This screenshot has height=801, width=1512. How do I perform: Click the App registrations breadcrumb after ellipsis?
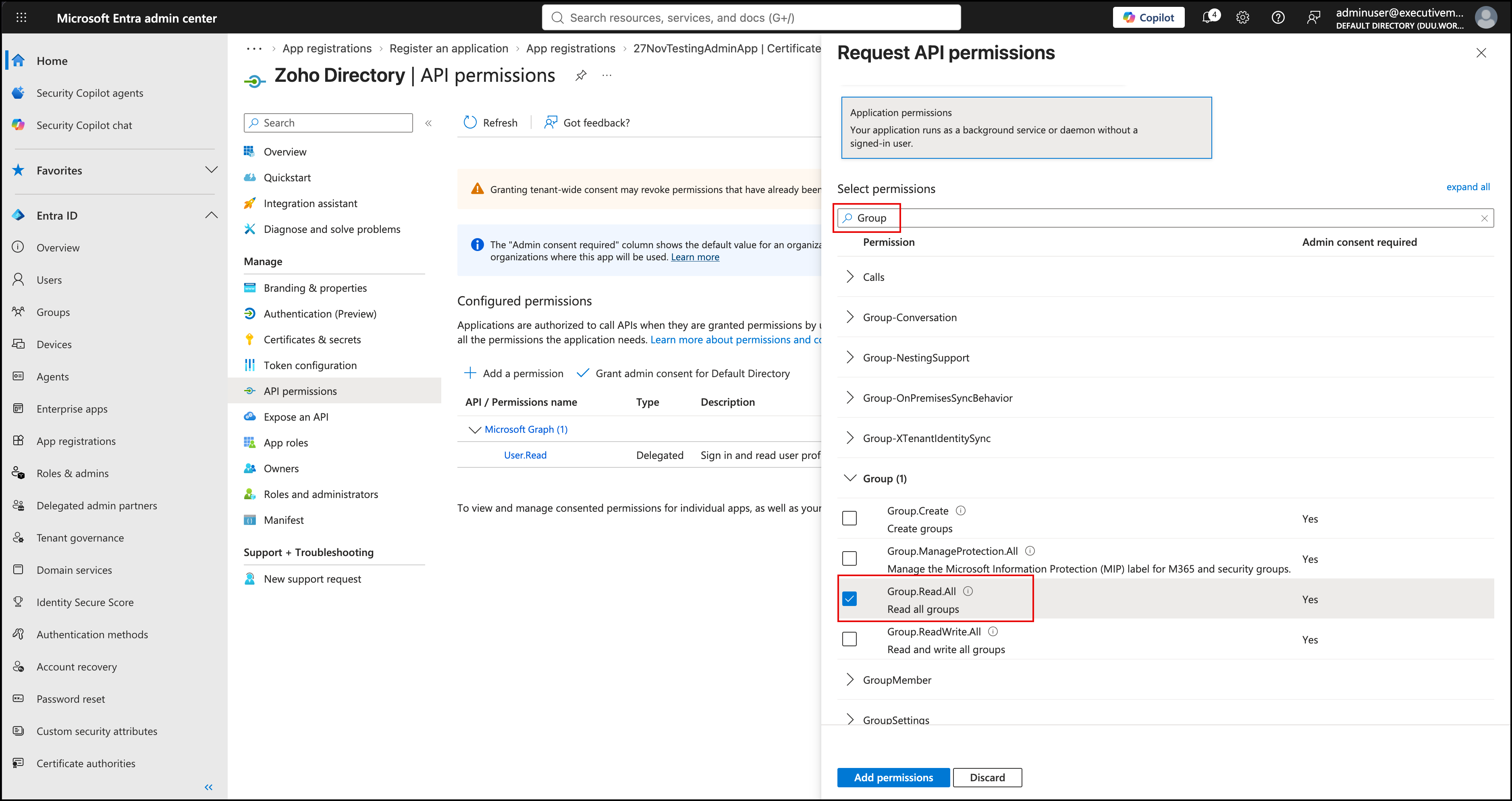click(327, 49)
